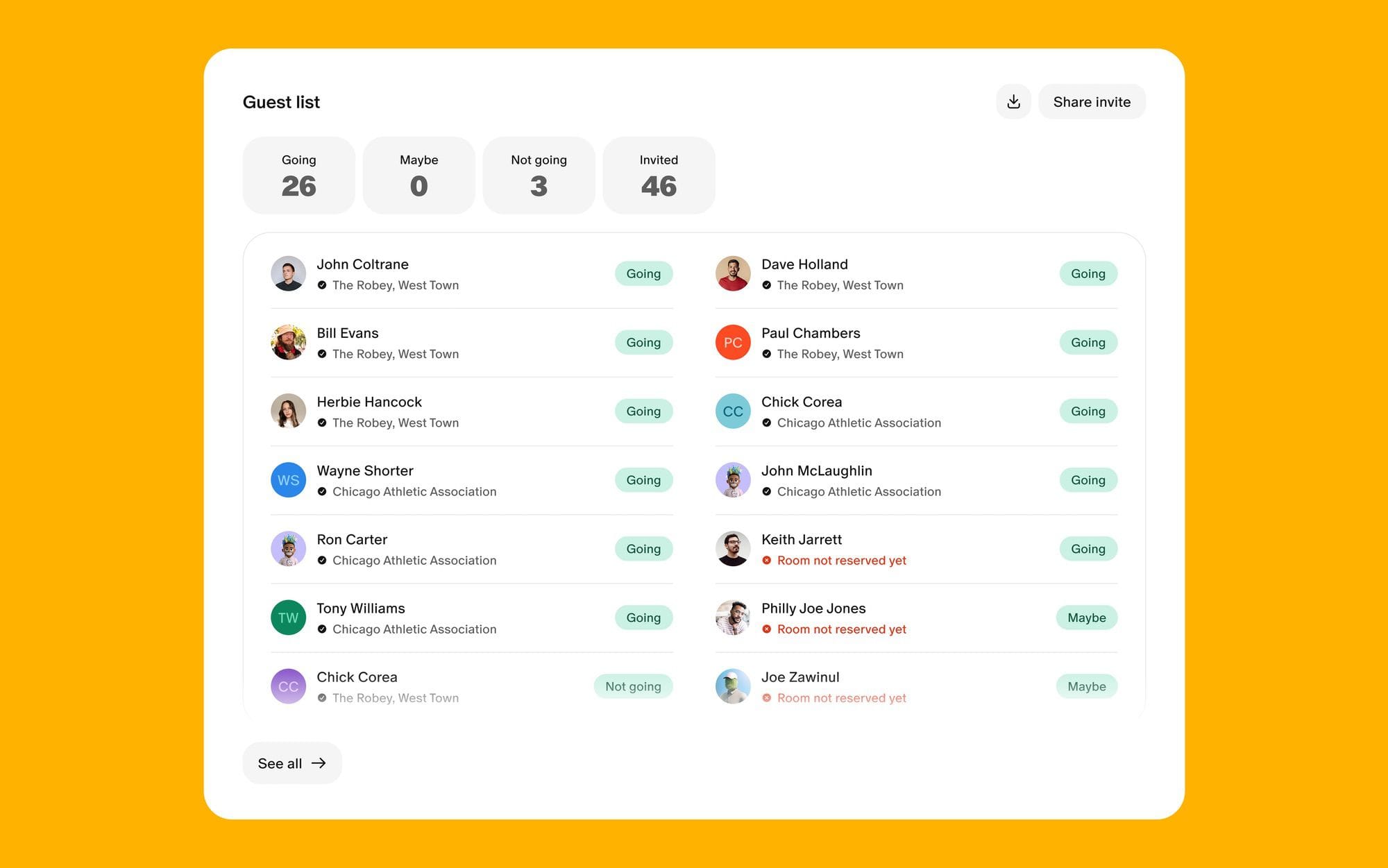Viewport: 1388px width, 868px height.
Task: Open Bill Evans's avatar photo
Action: tap(288, 342)
